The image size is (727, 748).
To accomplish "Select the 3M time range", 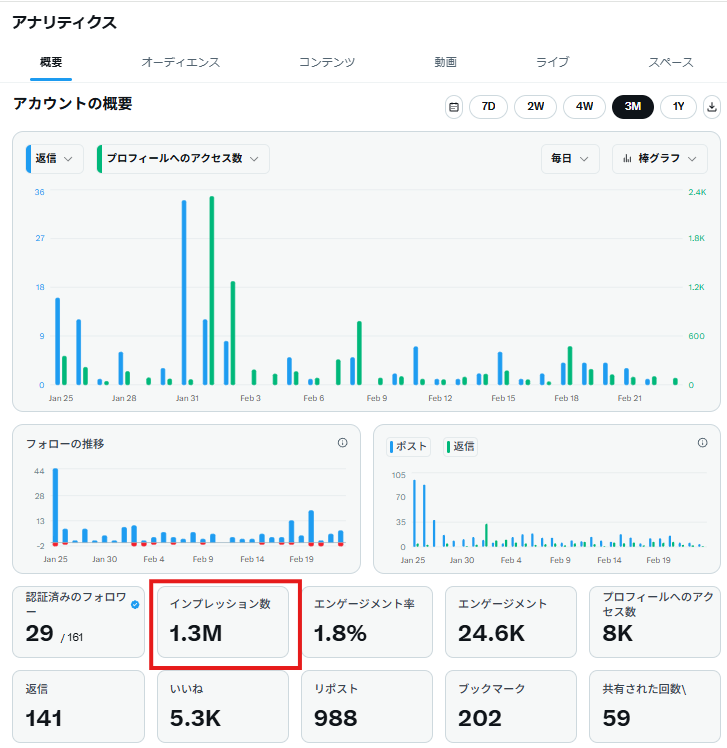I will (x=633, y=106).
